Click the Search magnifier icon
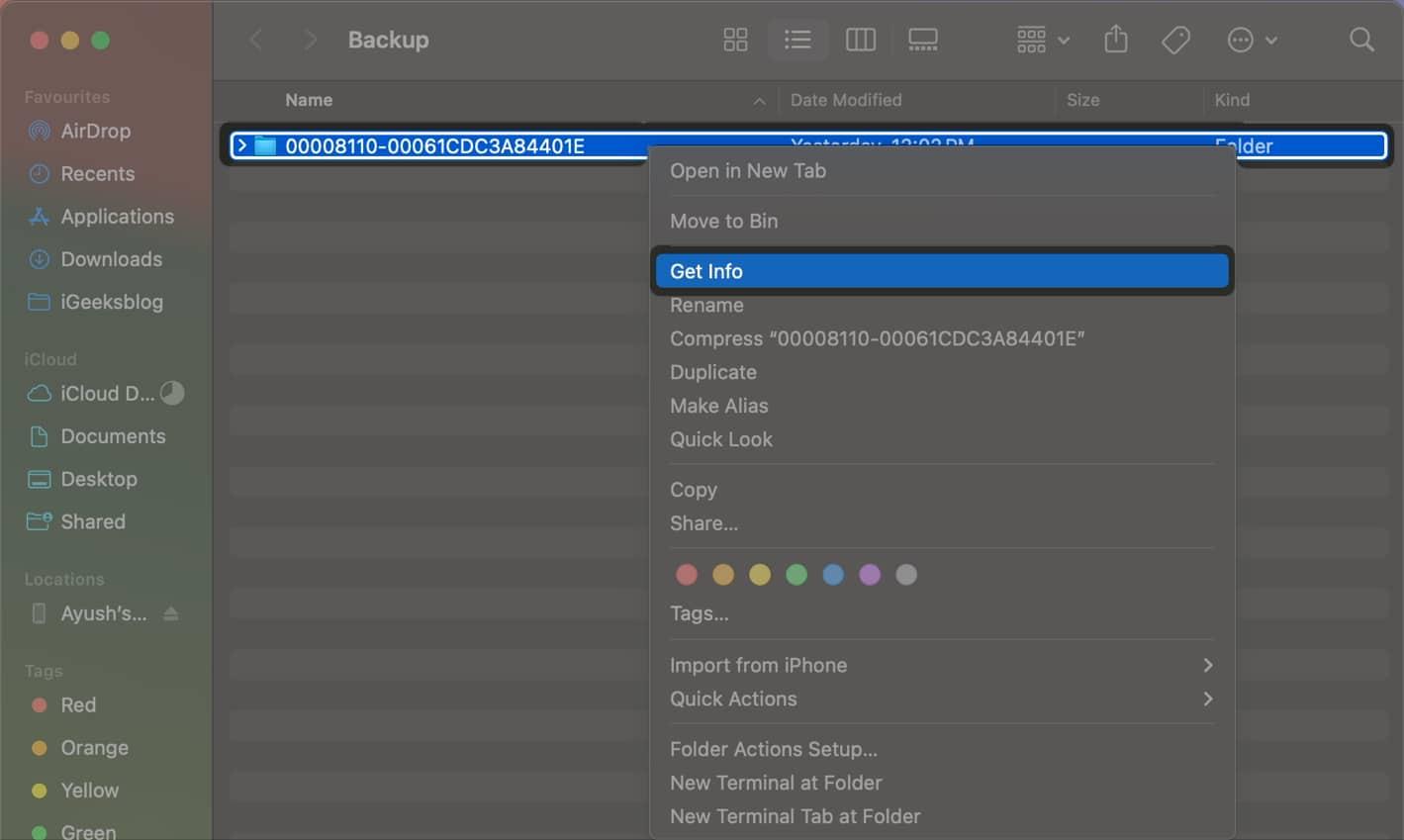 1361,40
